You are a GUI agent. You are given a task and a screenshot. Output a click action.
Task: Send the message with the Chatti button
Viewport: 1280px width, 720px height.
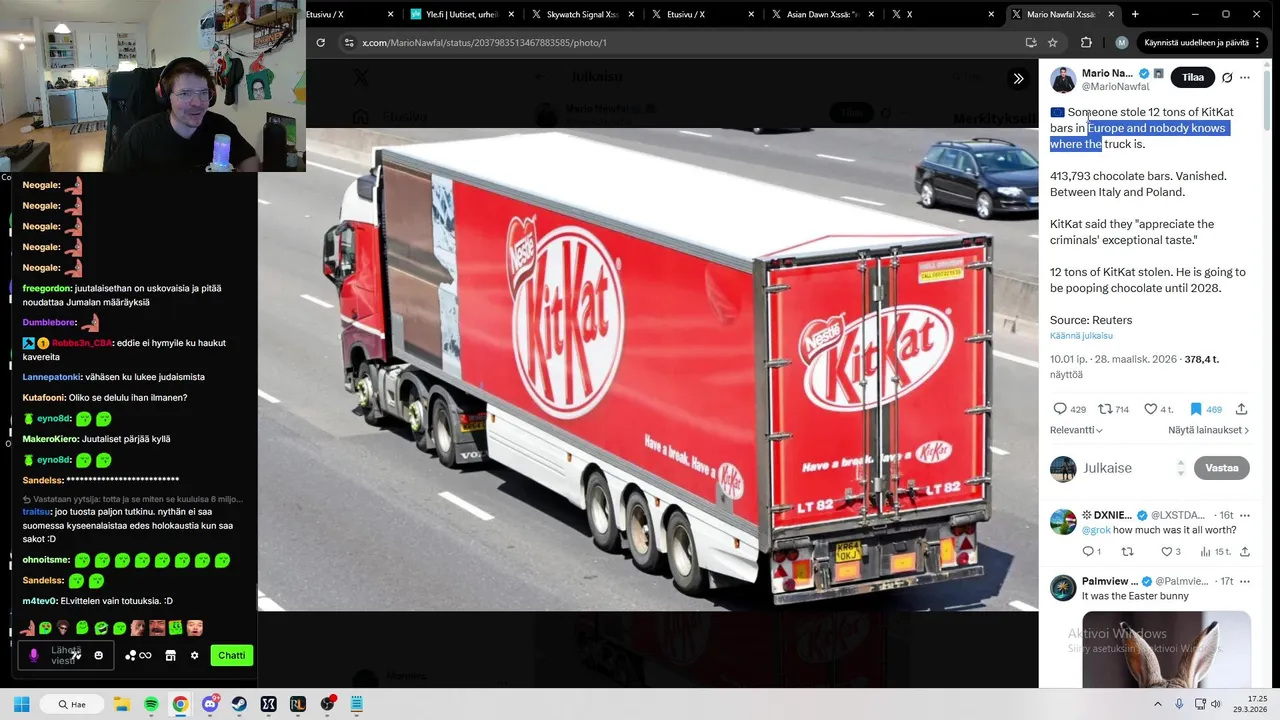coord(231,655)
